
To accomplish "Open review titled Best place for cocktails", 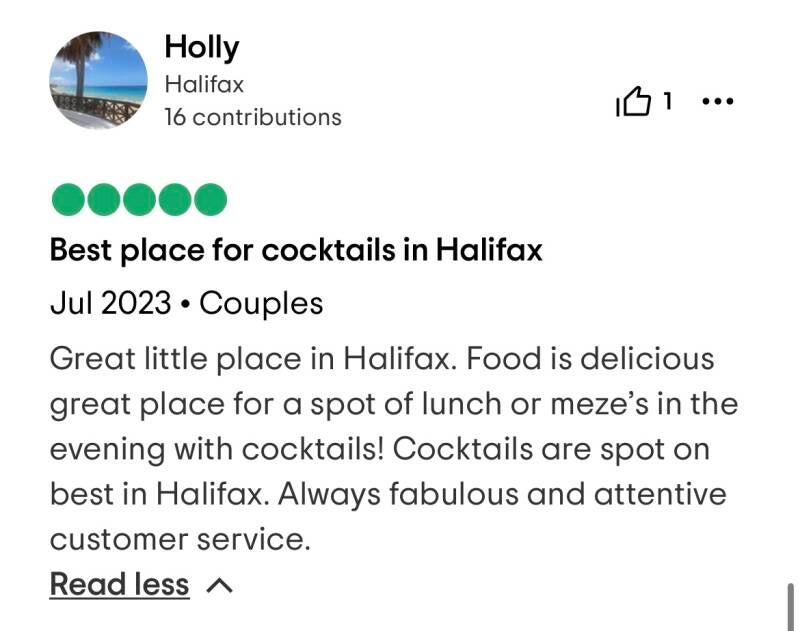I will click(x=296, y=250).
